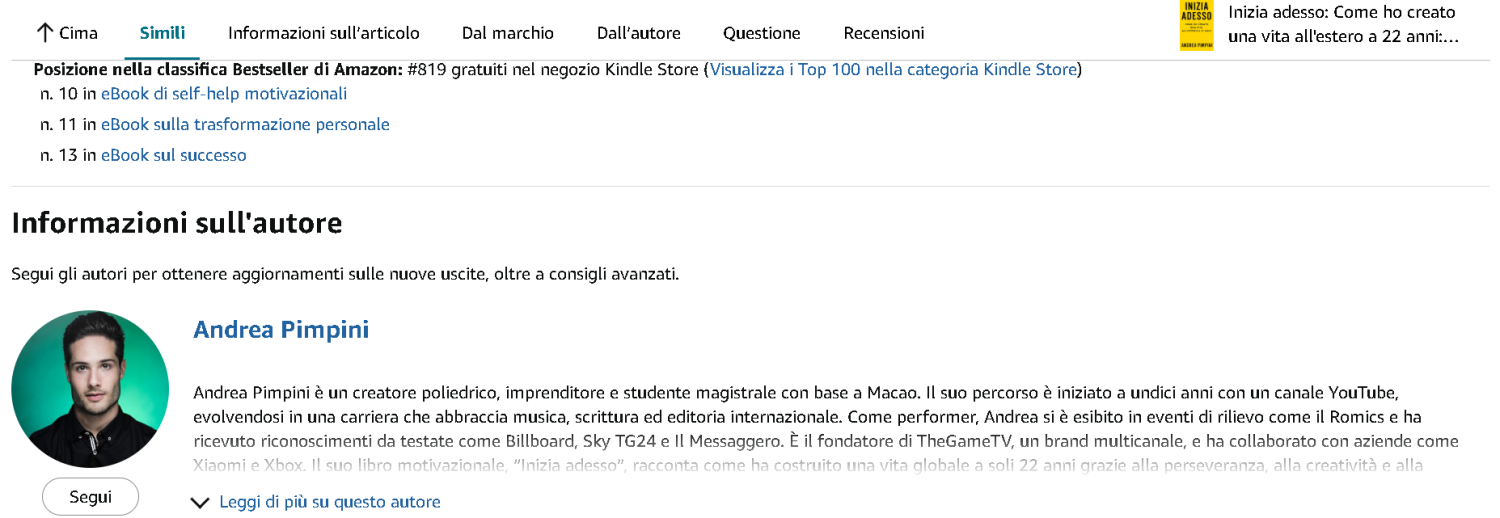Viewport: 1500px width, 518px height.
Task: Click the yellow Inizia Adesso book cover thumbnail
Action: [x=1196, y=25]
